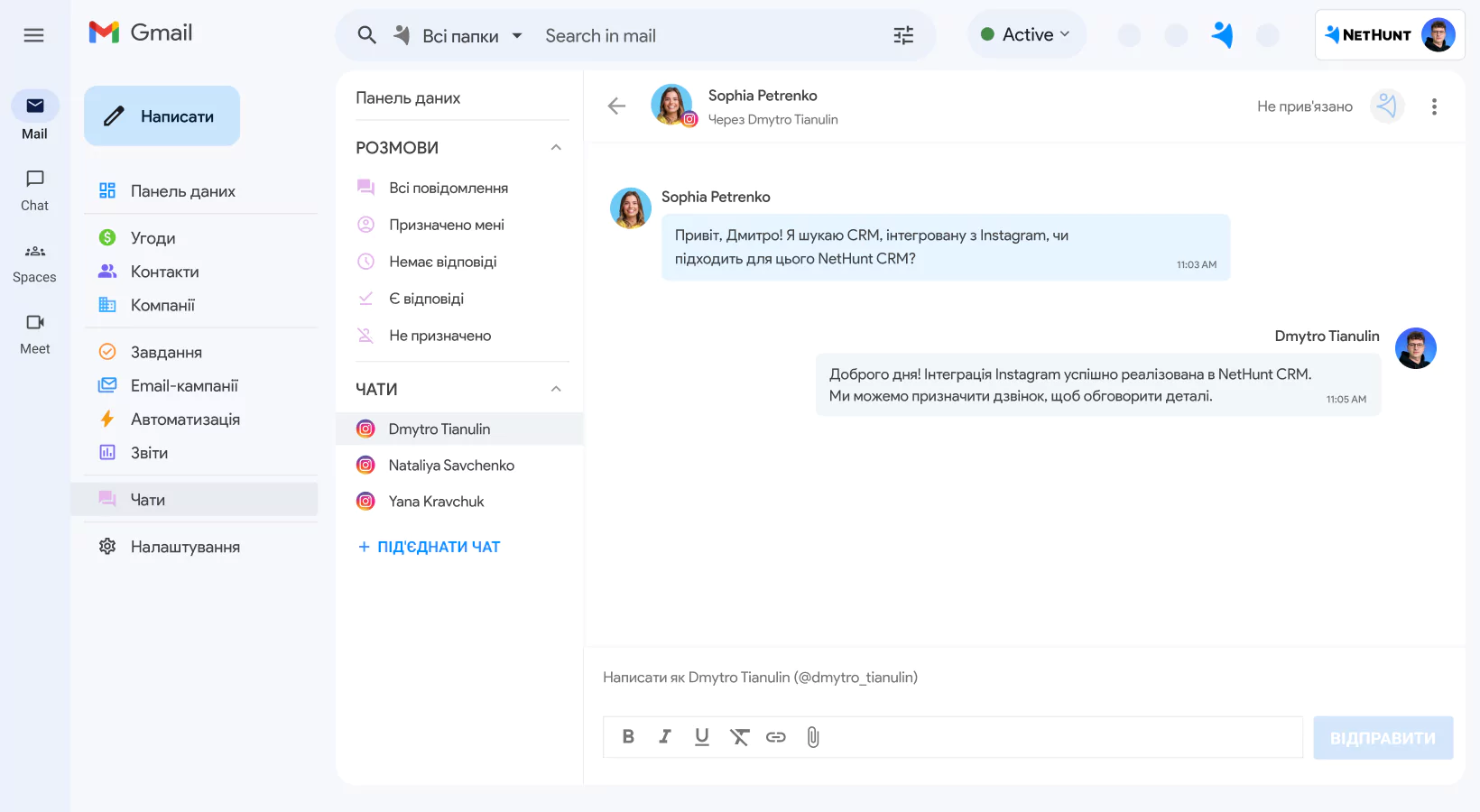1480x812 pixels.
Task: Open Налаштування settings
Action: click(170, 547)
